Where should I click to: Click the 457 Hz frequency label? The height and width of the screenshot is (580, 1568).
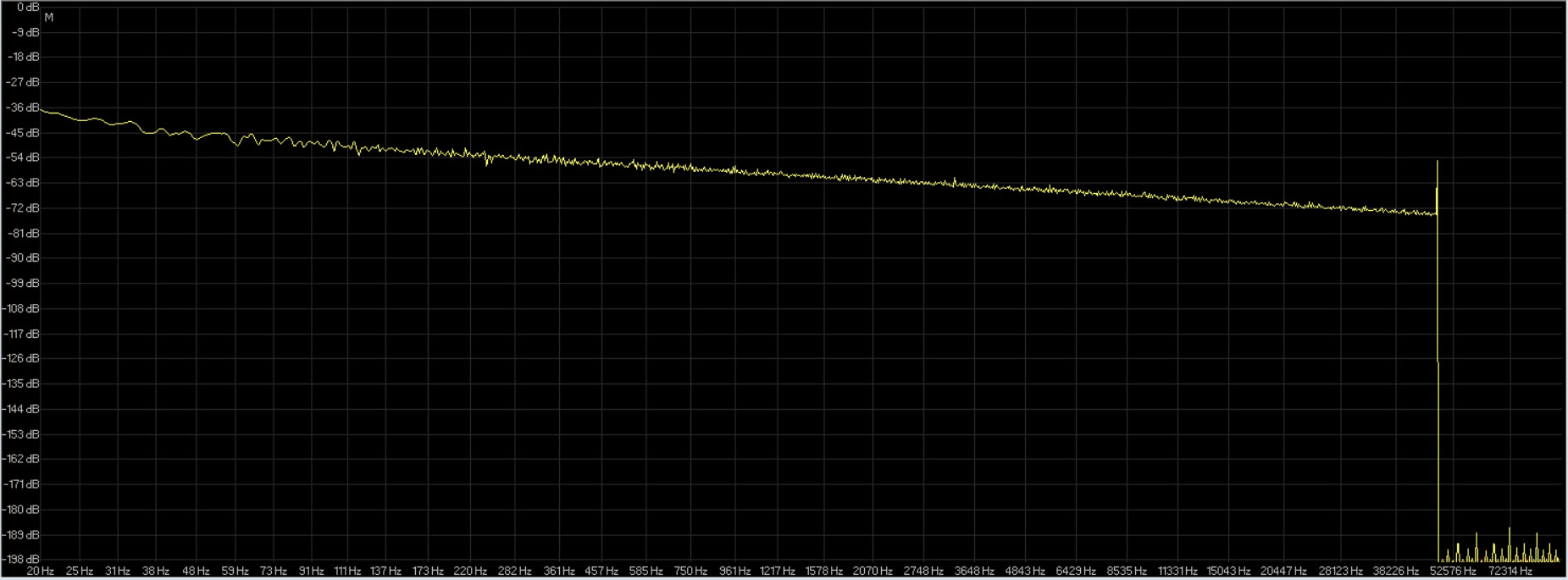601,572
